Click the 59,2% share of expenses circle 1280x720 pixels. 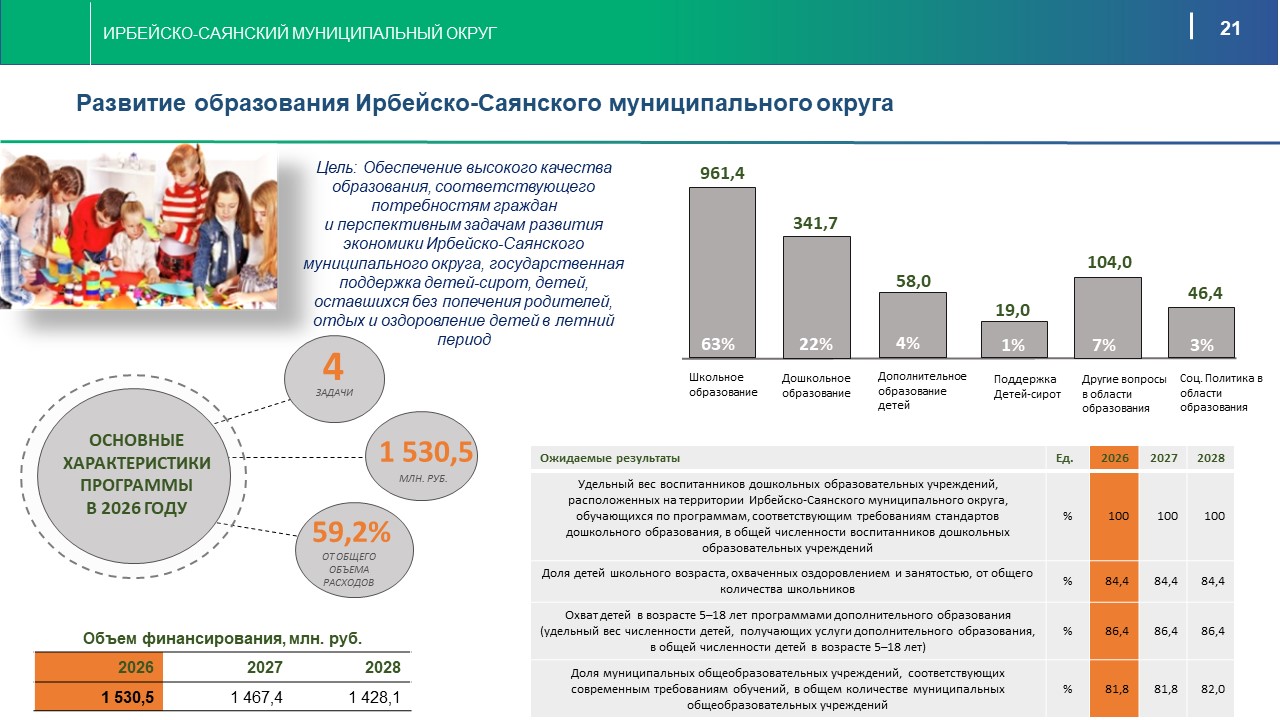click(x=351, y=551)
